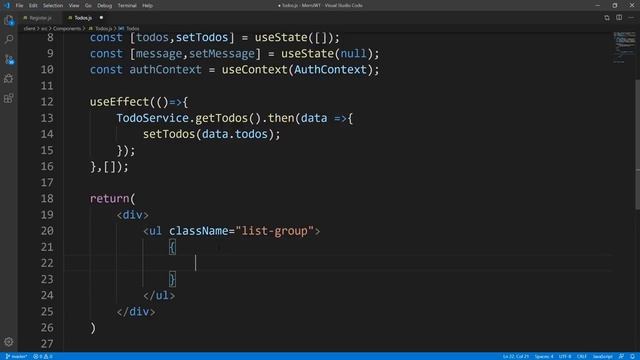Click setMessage on line 9
Viewport: 640px width, 360px height.
(222, 53)
